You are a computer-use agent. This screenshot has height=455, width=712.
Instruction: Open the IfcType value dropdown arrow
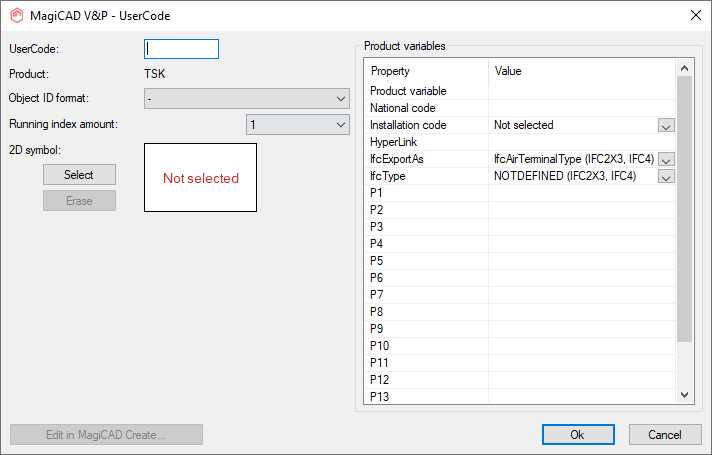[x=667, y=177]
